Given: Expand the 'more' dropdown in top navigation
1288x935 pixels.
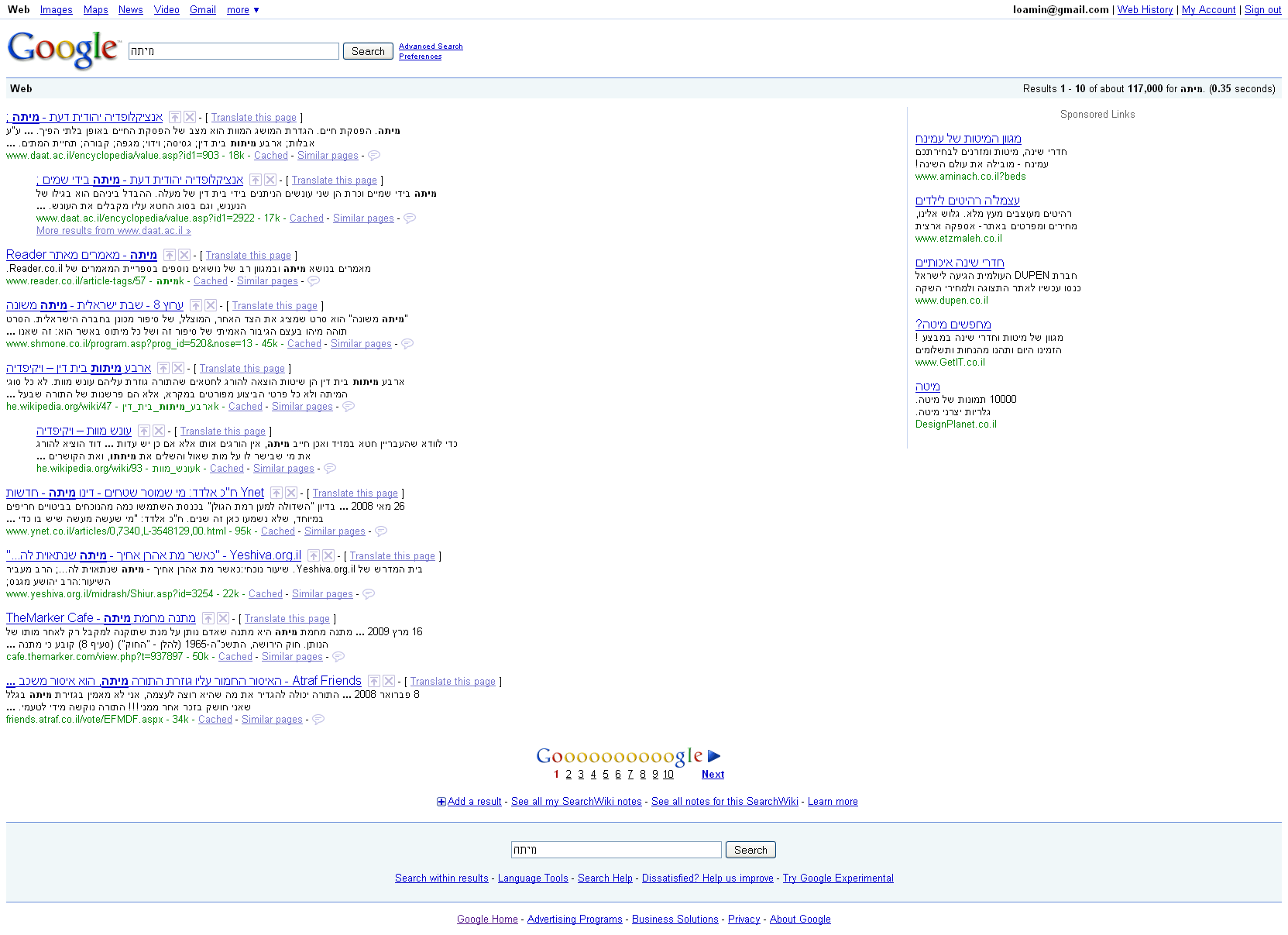Looking at the screenshot, I should tap(243, 10).
